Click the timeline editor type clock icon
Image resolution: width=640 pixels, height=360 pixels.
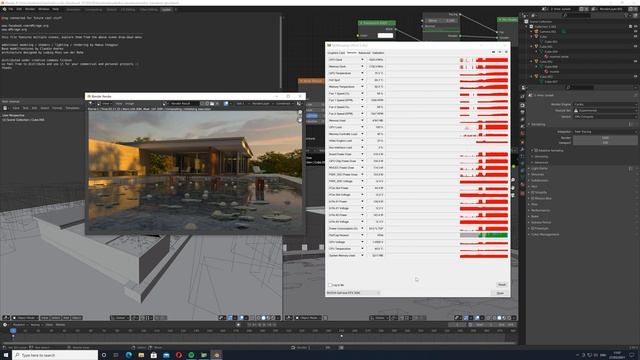click(5, 325)
